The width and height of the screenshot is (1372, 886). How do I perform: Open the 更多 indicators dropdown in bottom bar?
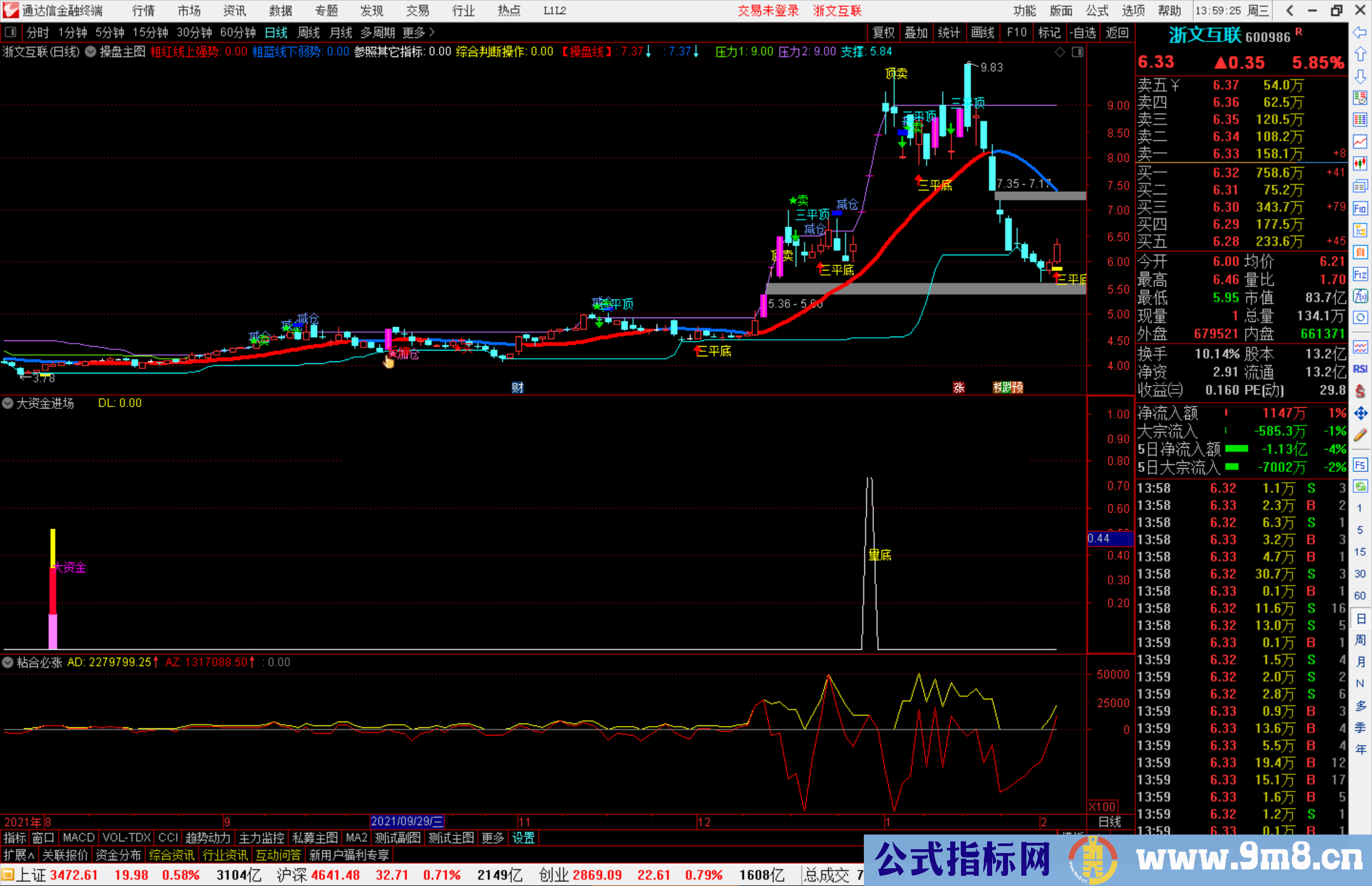[x=492, y=838]
